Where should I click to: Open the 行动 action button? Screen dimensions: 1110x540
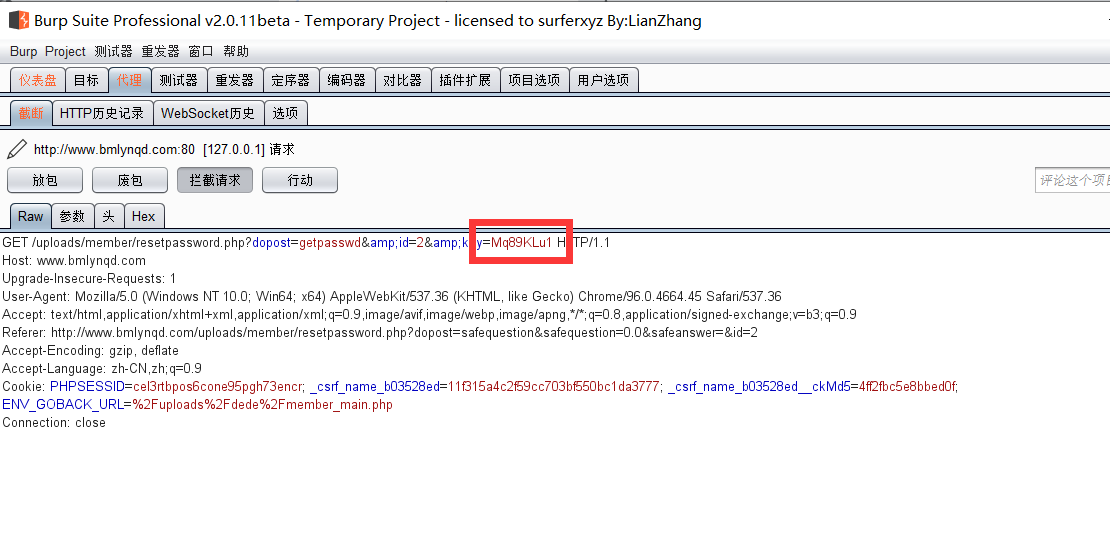tap(300, 180)
